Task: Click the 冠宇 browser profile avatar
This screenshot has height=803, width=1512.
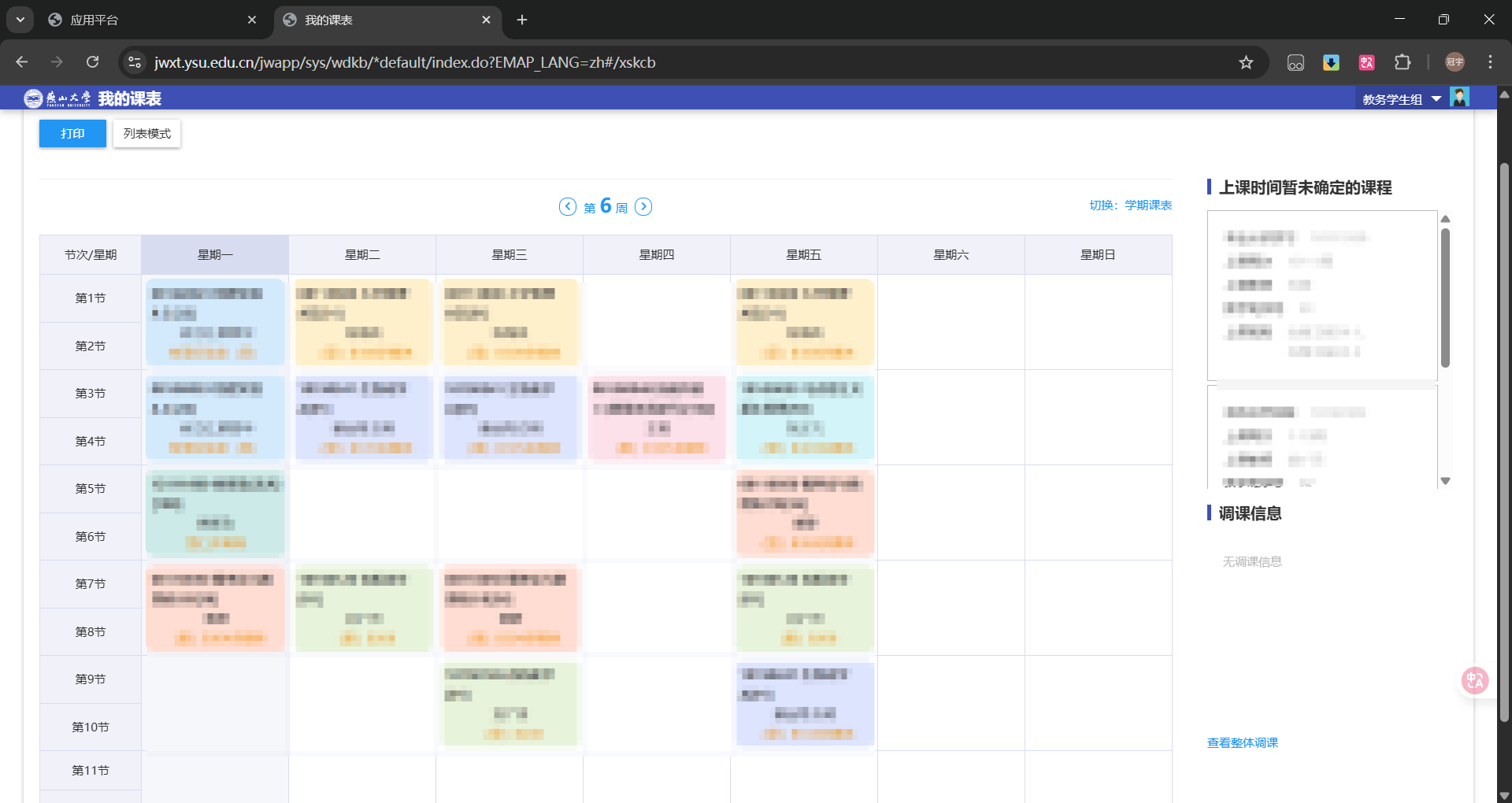Action: (x=1454, y=61)
